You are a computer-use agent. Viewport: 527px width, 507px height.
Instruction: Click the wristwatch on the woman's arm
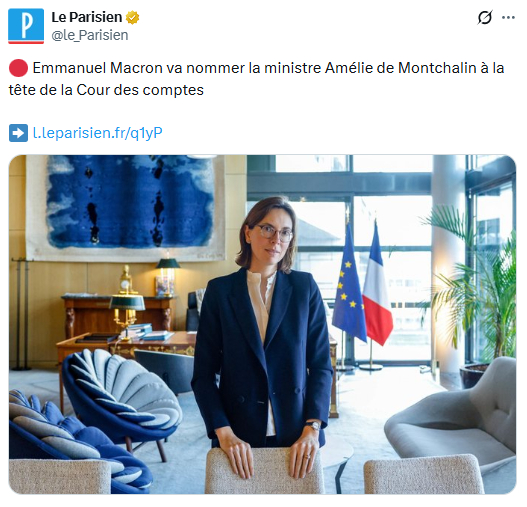tap(313, 426)
